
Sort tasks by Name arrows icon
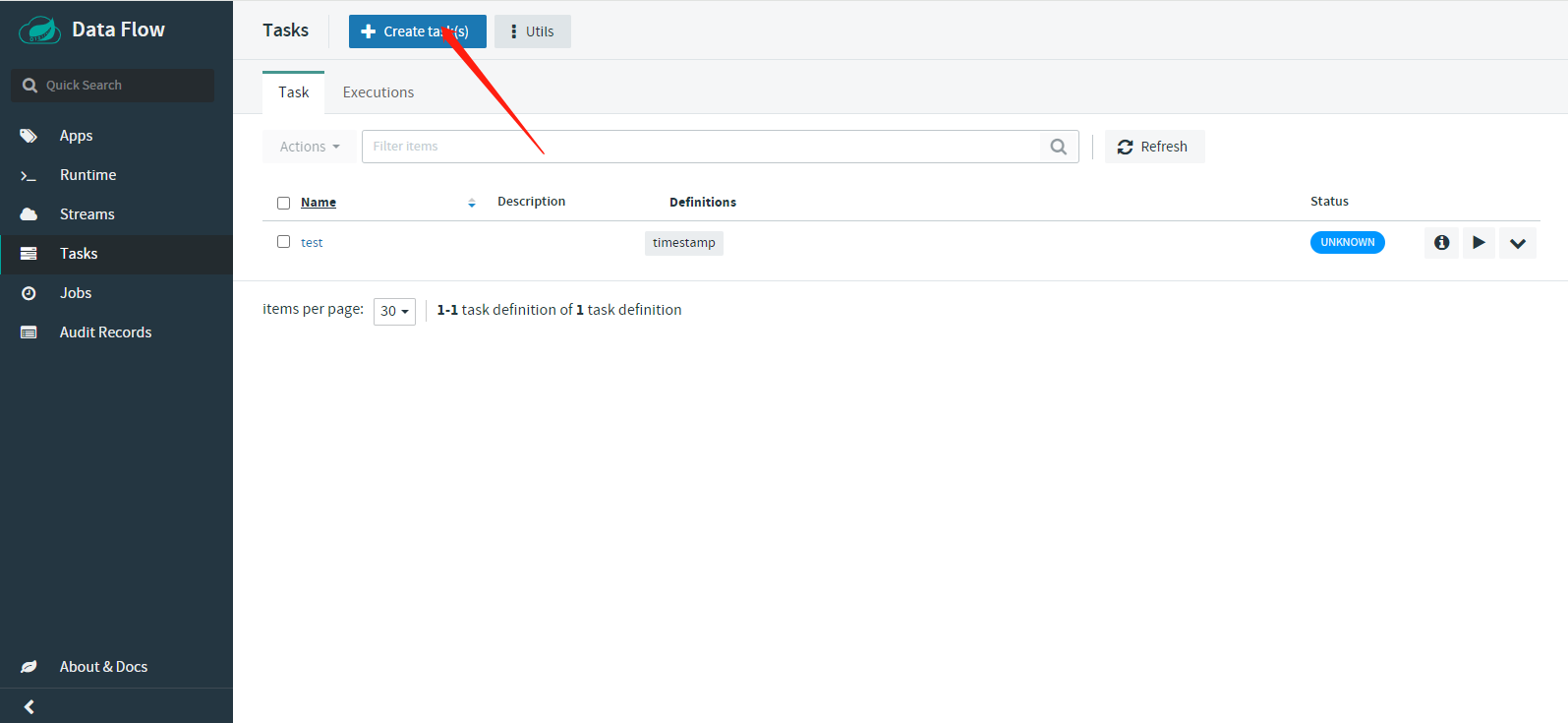[x=472, y=203]
